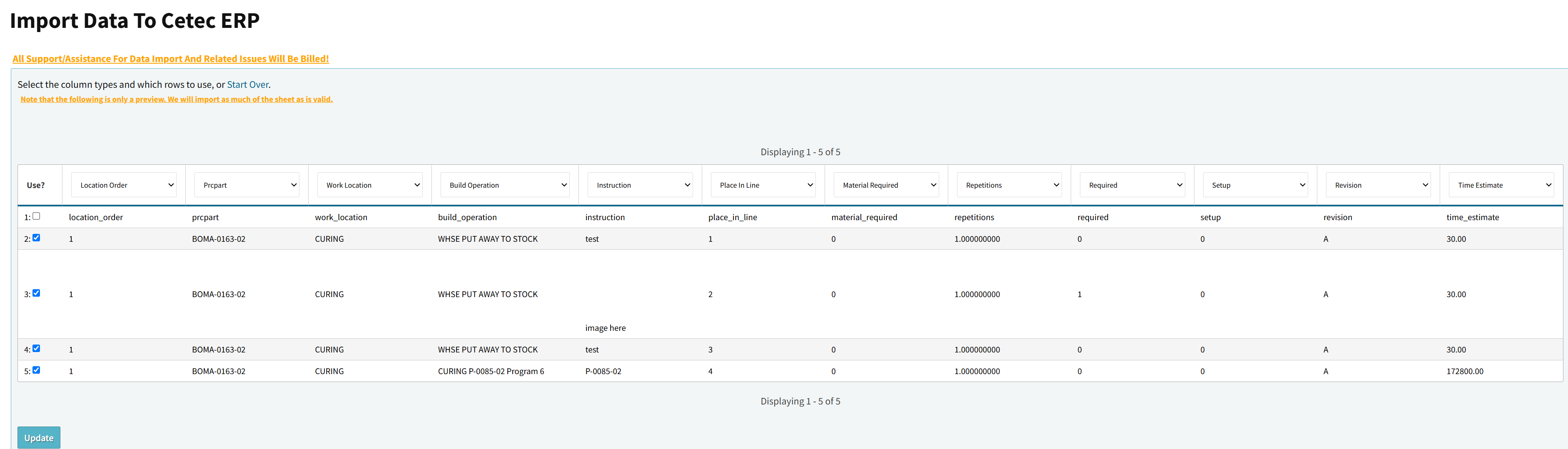The image size is (1568, 449).
Task: Check the Use checkbox for row 1
Action: click(36, 216)
